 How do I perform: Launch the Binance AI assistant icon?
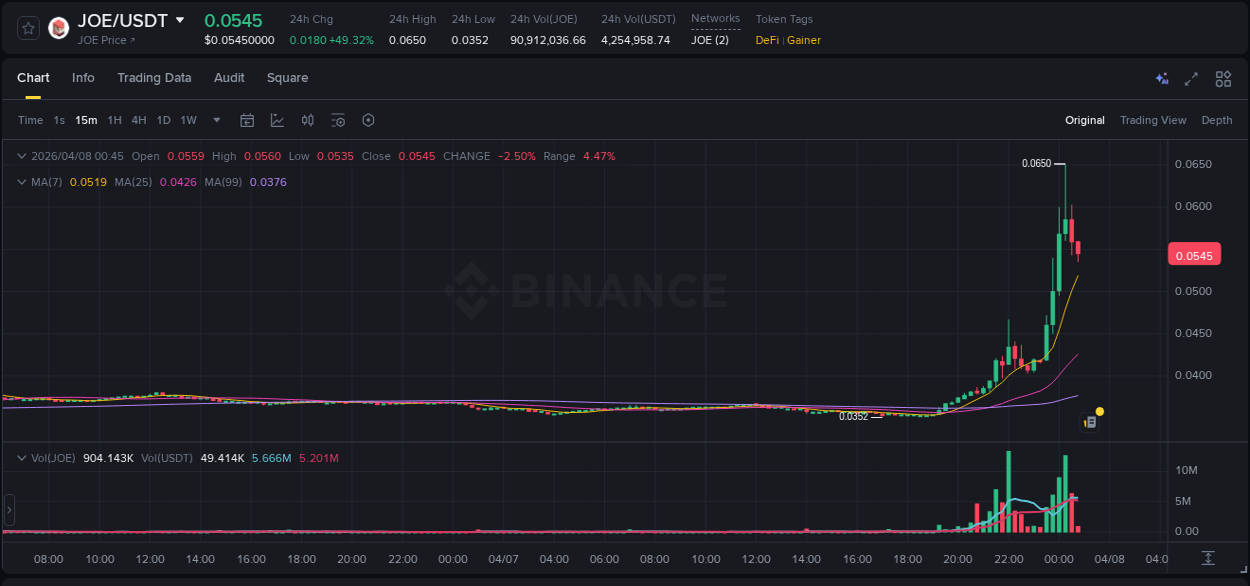[1160, 78]
